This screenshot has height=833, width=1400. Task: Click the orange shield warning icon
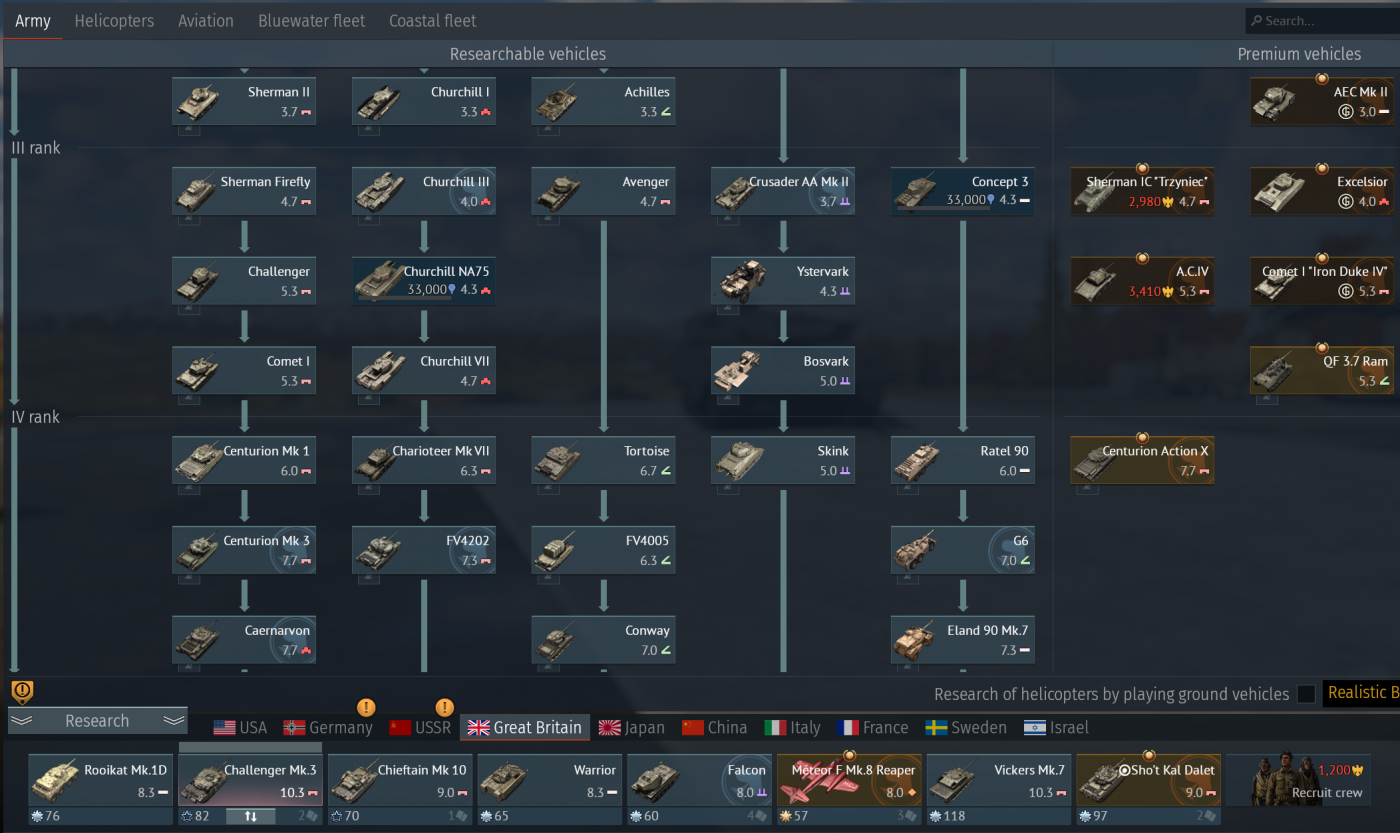pos(22,691)
